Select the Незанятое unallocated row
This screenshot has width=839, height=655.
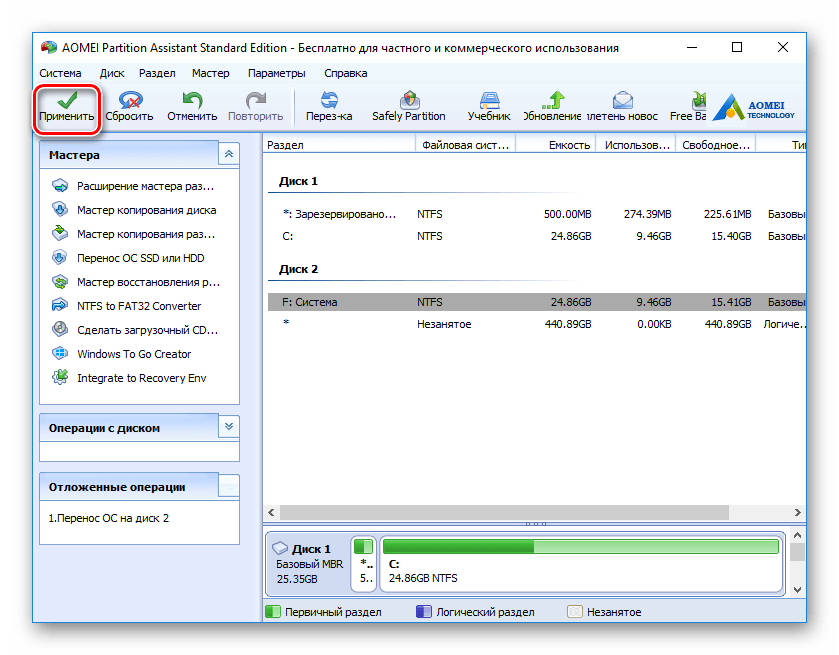537,324
